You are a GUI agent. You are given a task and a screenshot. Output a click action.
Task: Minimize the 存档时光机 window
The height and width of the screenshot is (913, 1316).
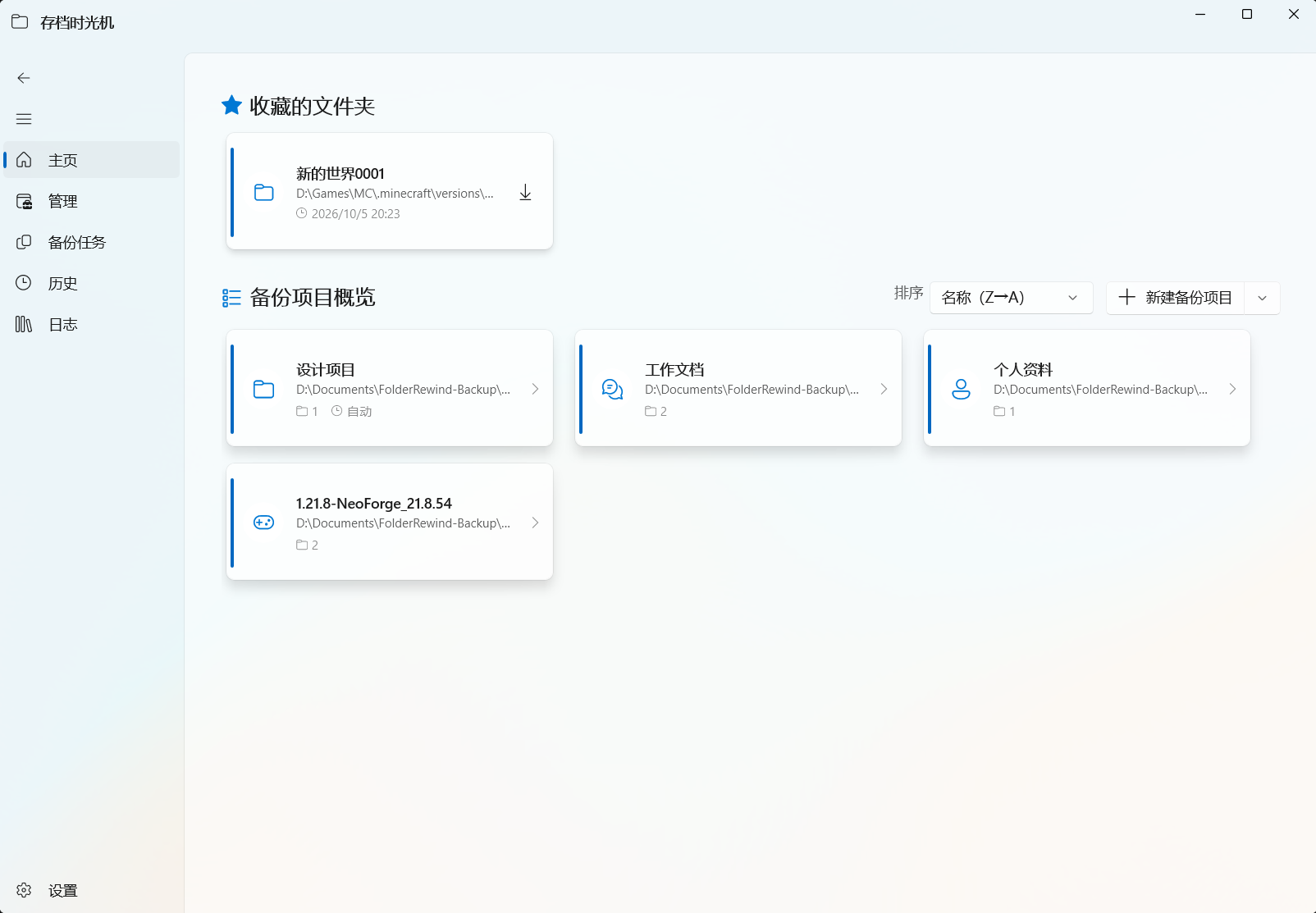(1200, 14)
